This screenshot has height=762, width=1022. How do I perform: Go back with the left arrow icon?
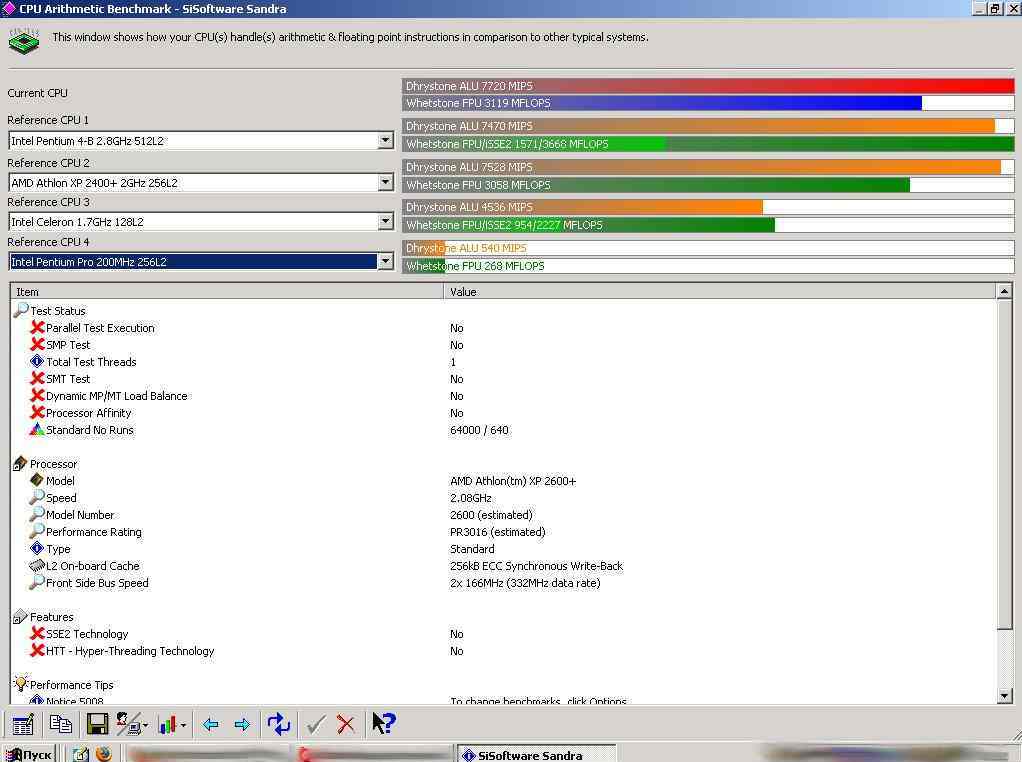210,724
